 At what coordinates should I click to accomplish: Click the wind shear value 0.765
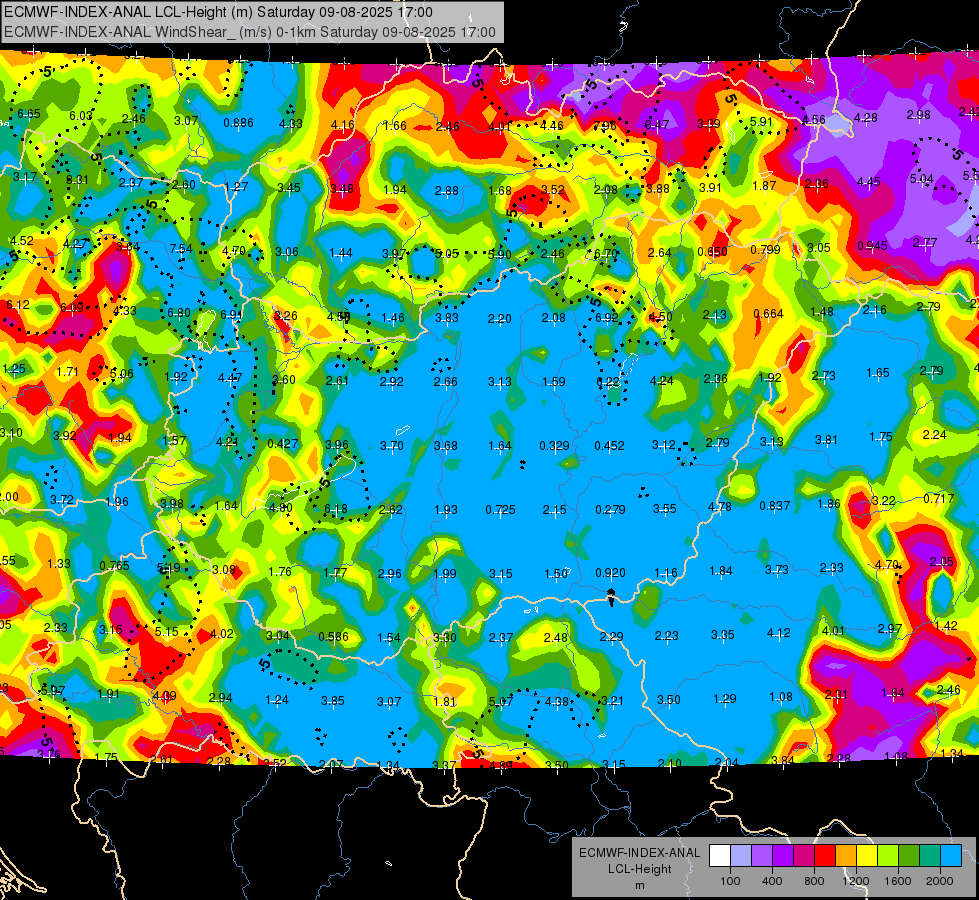(115, 565)
